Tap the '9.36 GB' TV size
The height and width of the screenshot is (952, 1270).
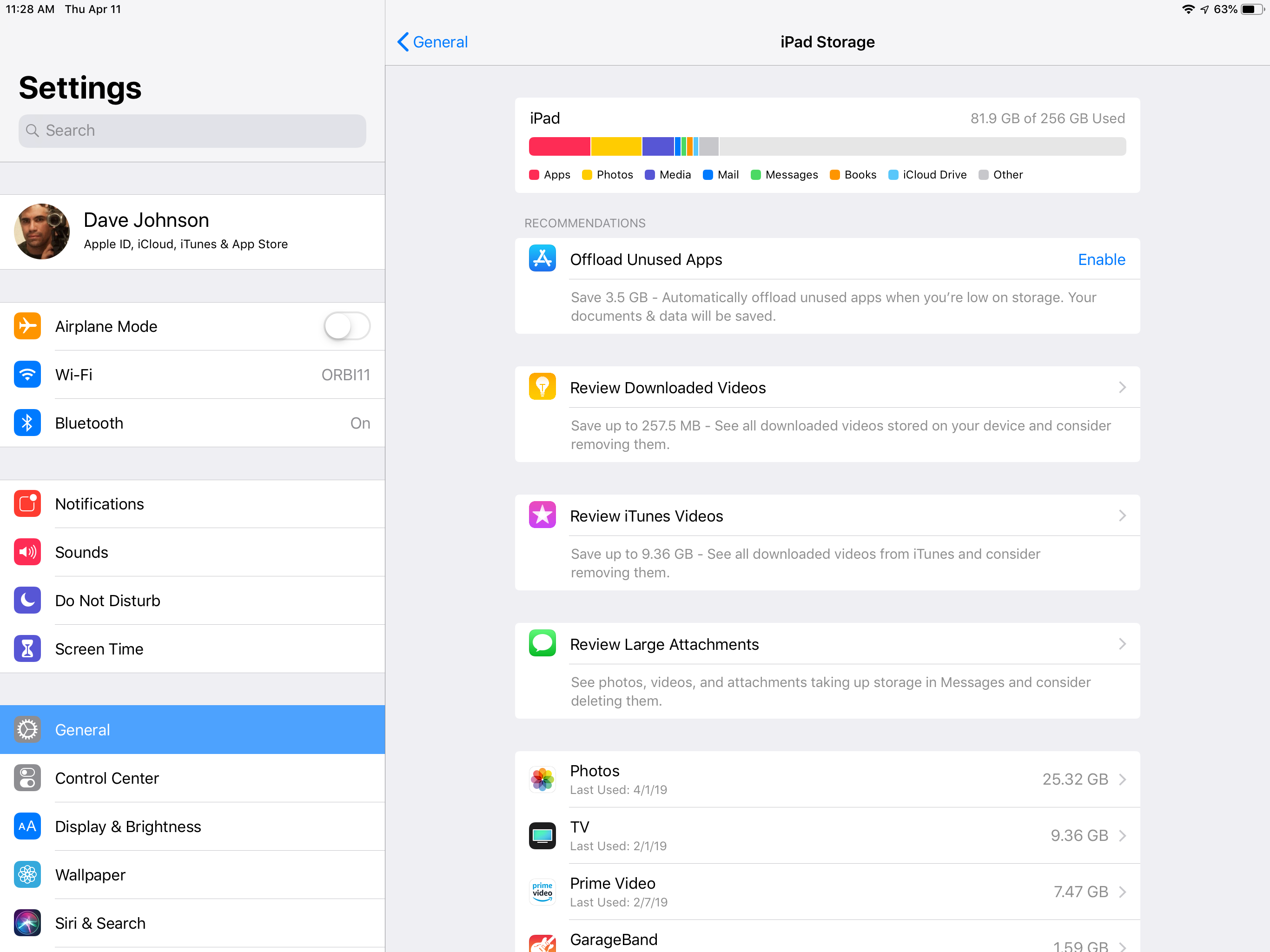point(1079,835)
